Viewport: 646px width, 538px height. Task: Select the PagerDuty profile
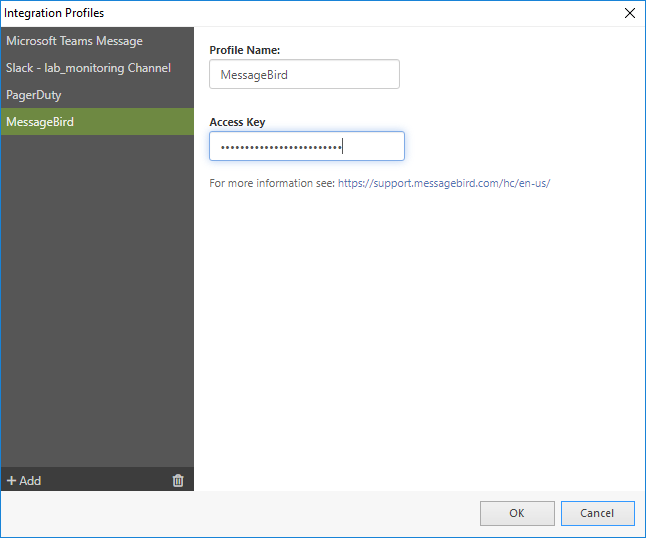click(97, 95)
